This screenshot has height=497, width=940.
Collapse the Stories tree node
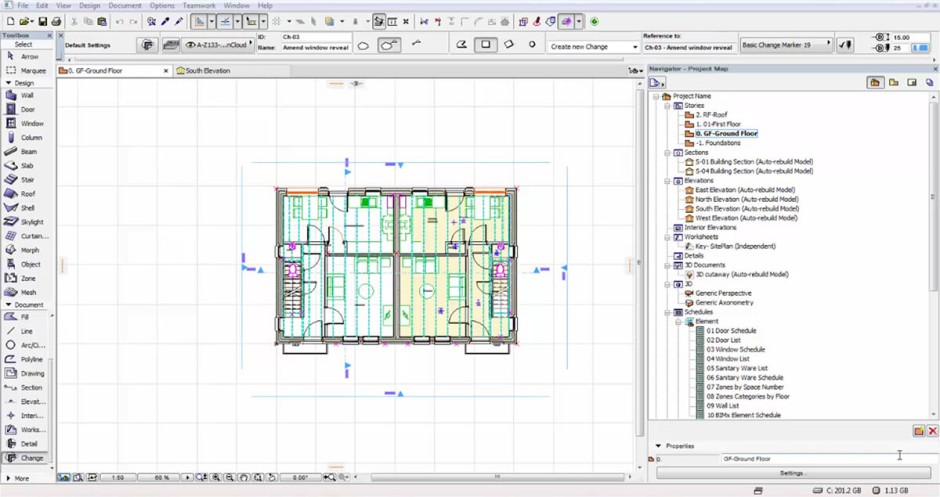click(x=667, y=105)
